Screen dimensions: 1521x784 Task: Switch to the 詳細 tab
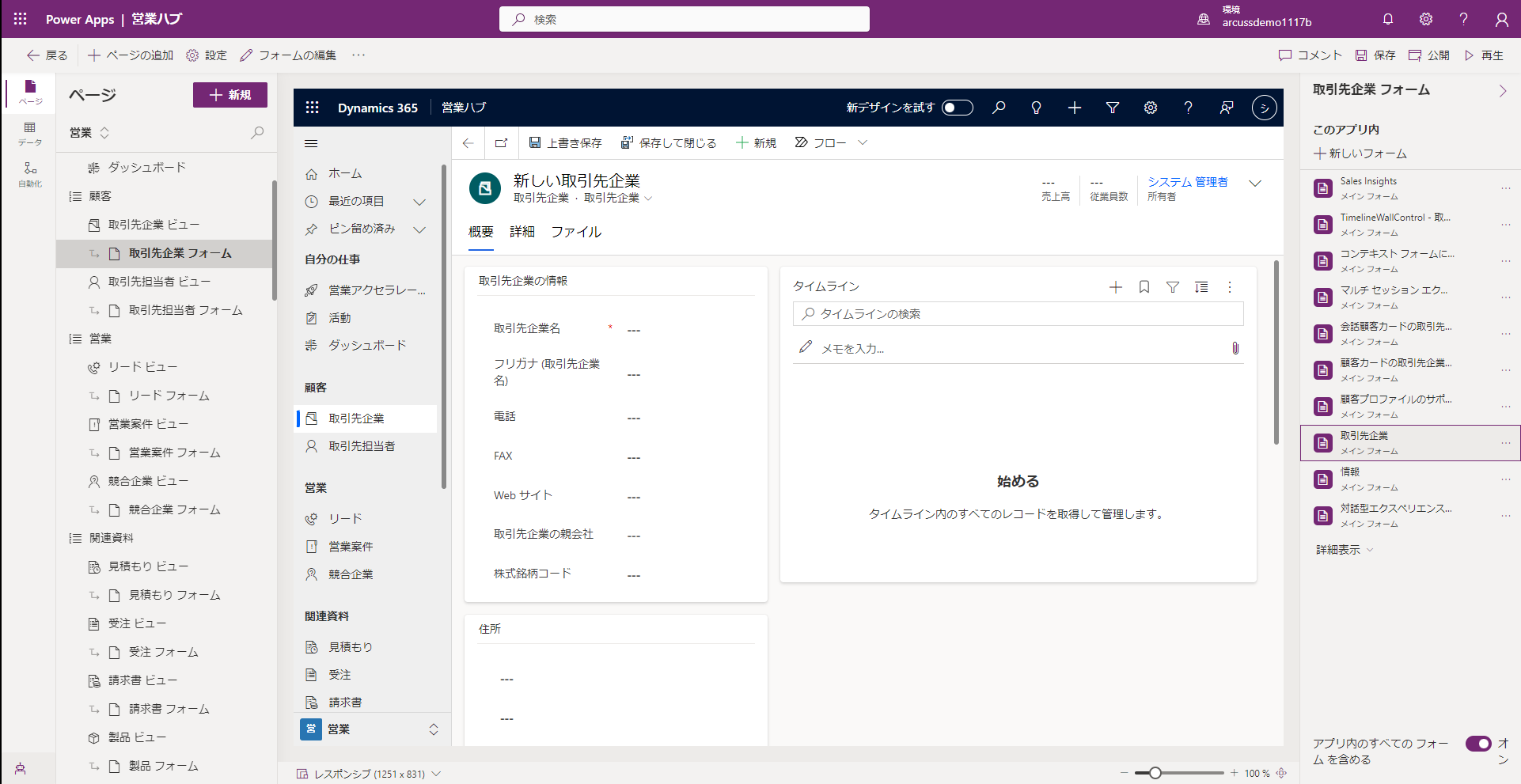click(522, 232)
